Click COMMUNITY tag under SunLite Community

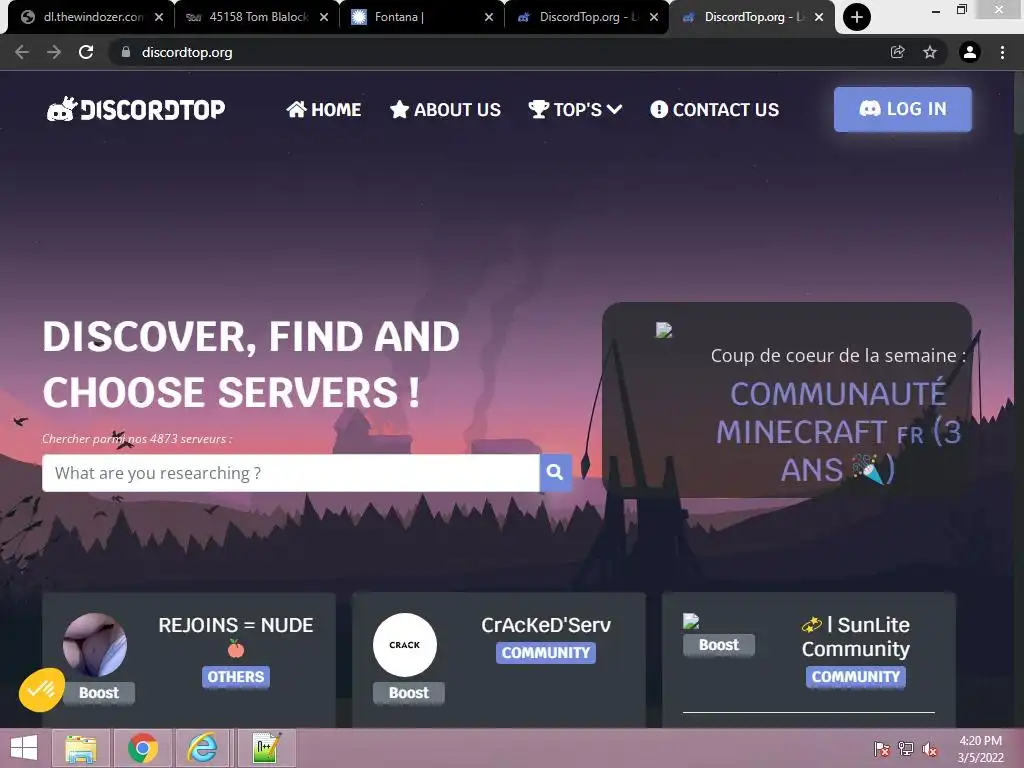856,677
